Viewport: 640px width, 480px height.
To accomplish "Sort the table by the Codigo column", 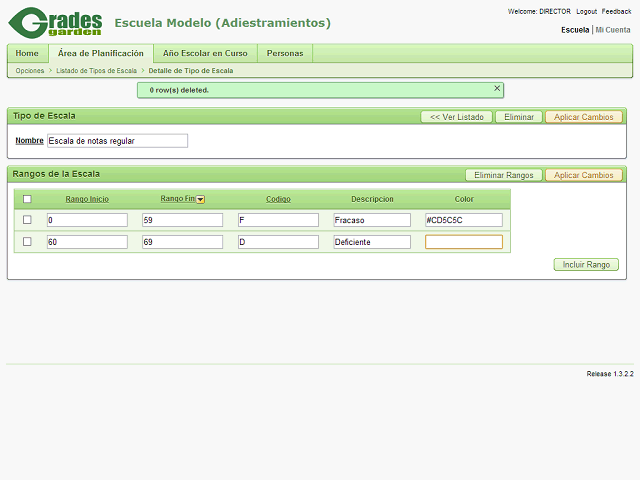I will pos(278,199).
